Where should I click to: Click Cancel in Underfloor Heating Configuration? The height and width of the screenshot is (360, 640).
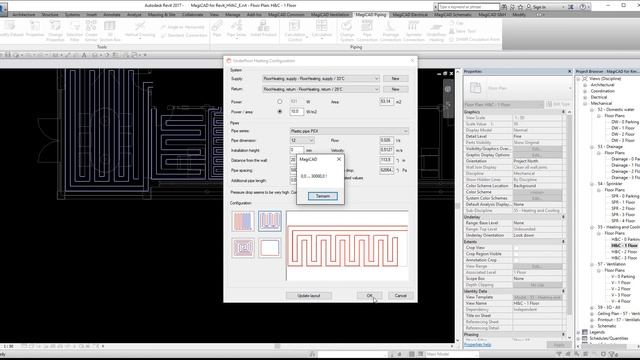[400, 296]
